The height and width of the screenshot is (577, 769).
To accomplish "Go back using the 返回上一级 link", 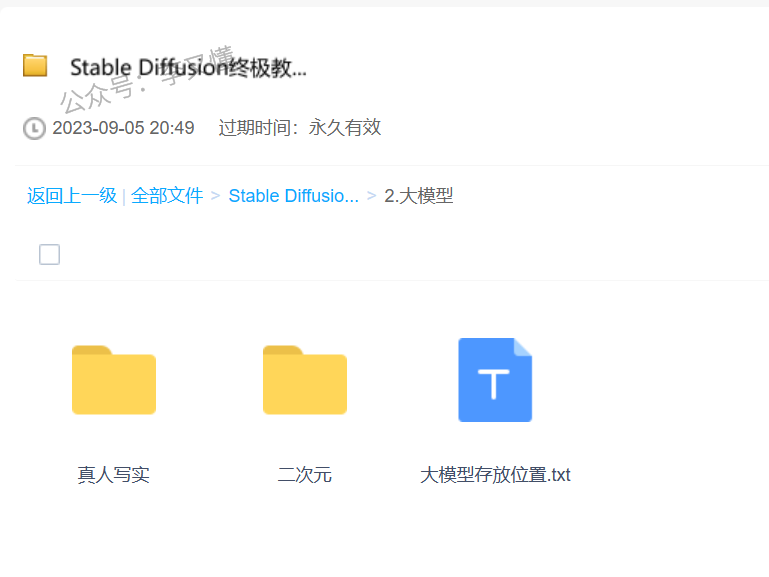I will tap(71, 196).
